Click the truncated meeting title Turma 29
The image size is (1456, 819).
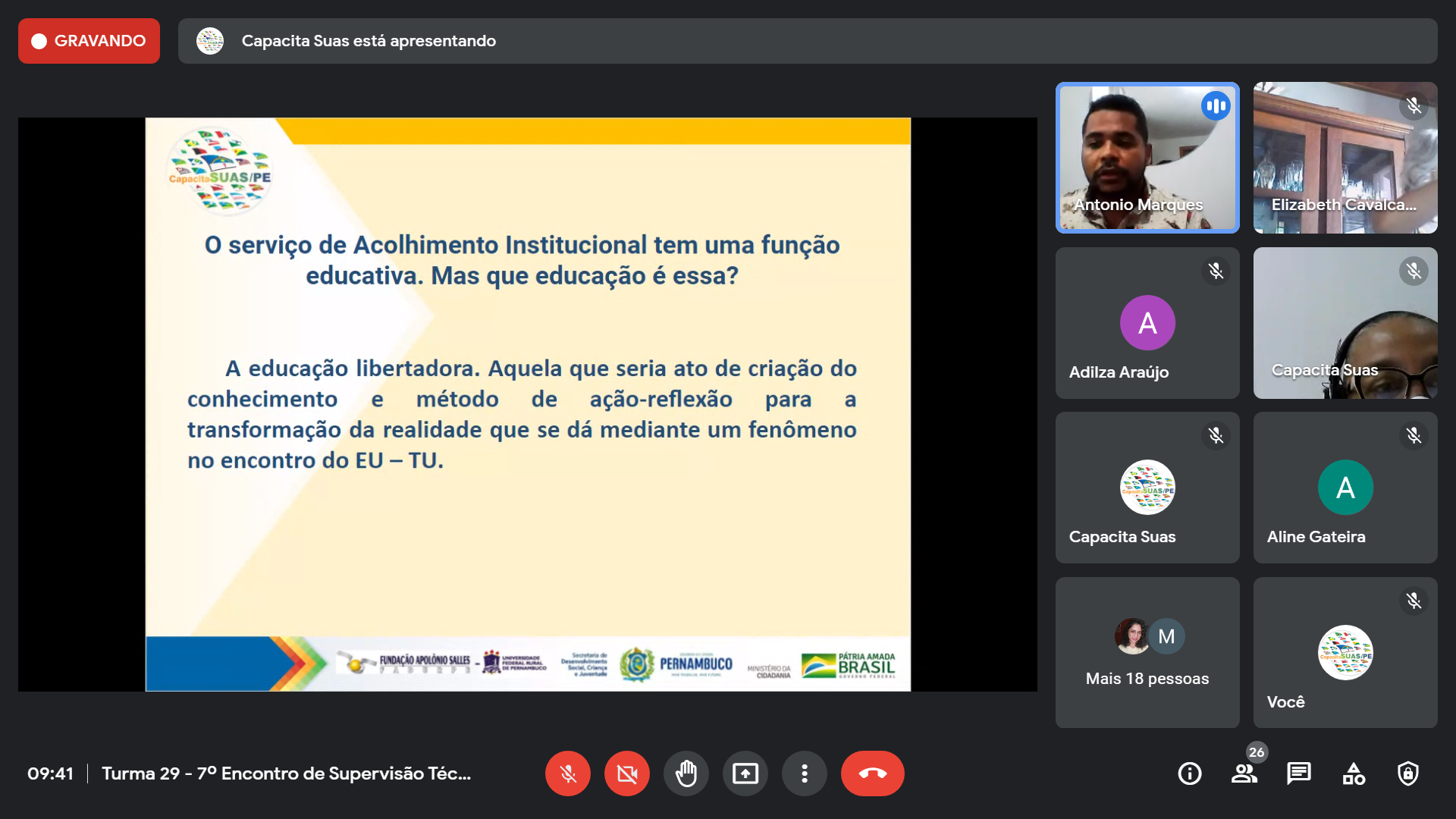(287, 773)
